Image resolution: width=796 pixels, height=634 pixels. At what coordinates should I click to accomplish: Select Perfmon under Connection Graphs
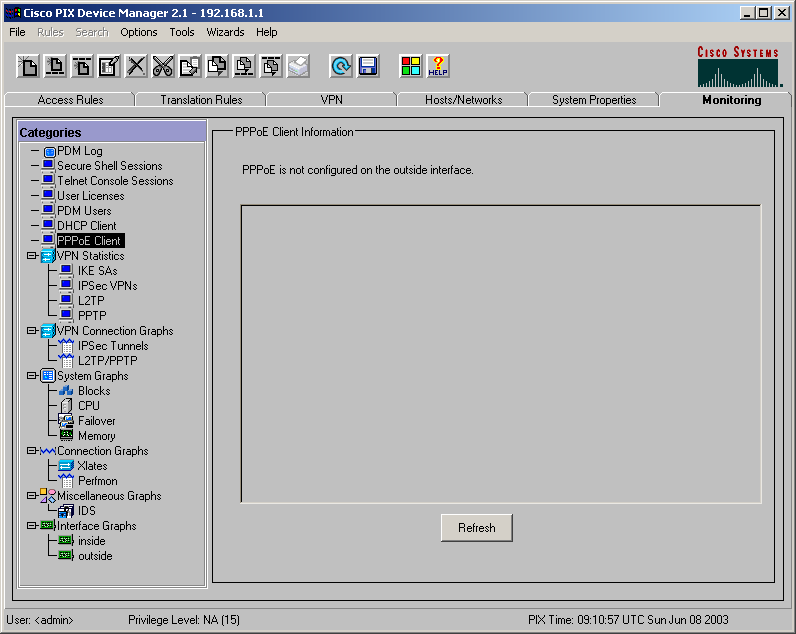[97, 481]
